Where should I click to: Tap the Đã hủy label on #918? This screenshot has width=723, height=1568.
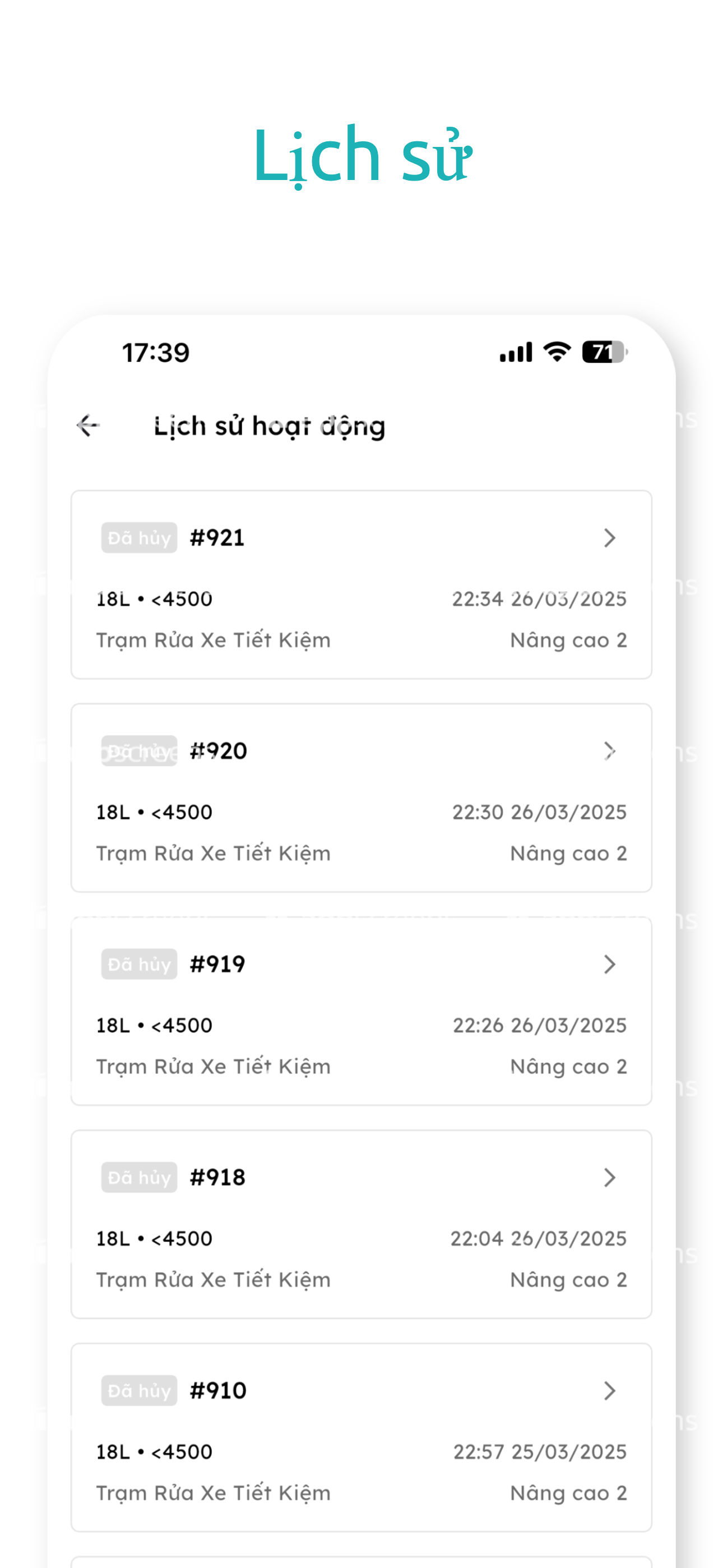pos(140,1177)
